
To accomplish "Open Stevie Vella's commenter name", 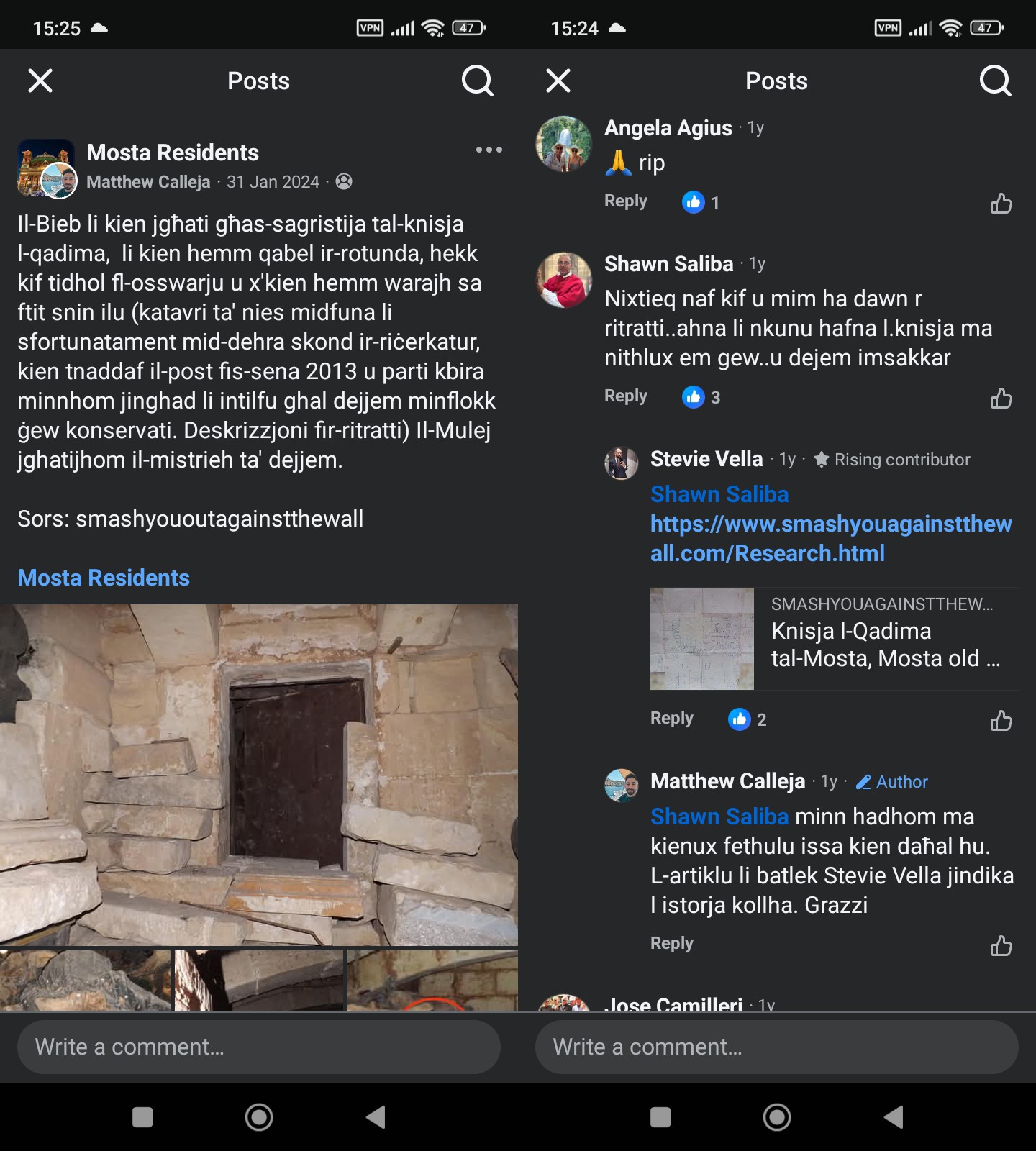I will (x=706, y=459).
